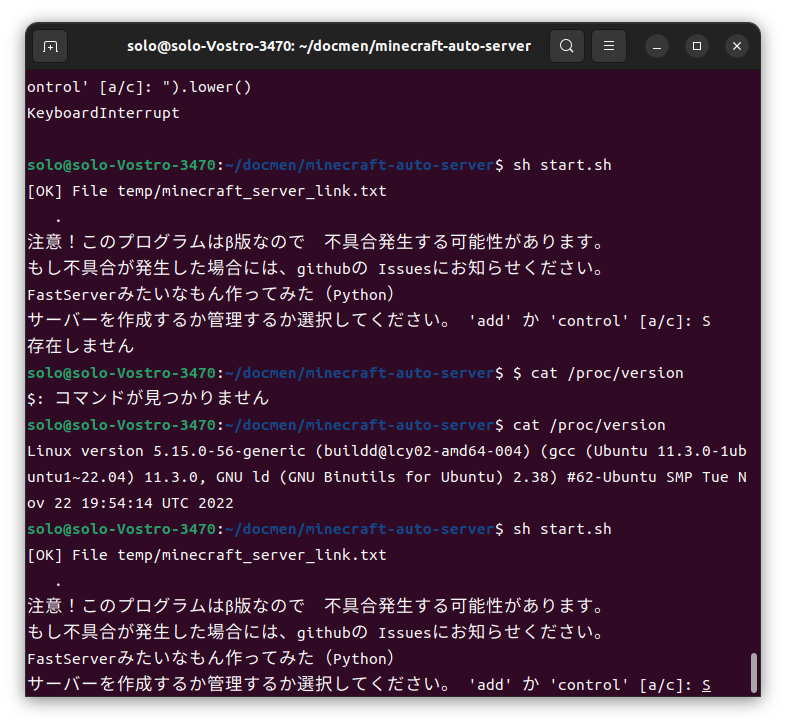The width and height of the screenshot is (786, 725).
Task: Click the terminal scrollbar handle
Action: pos(753,672)
